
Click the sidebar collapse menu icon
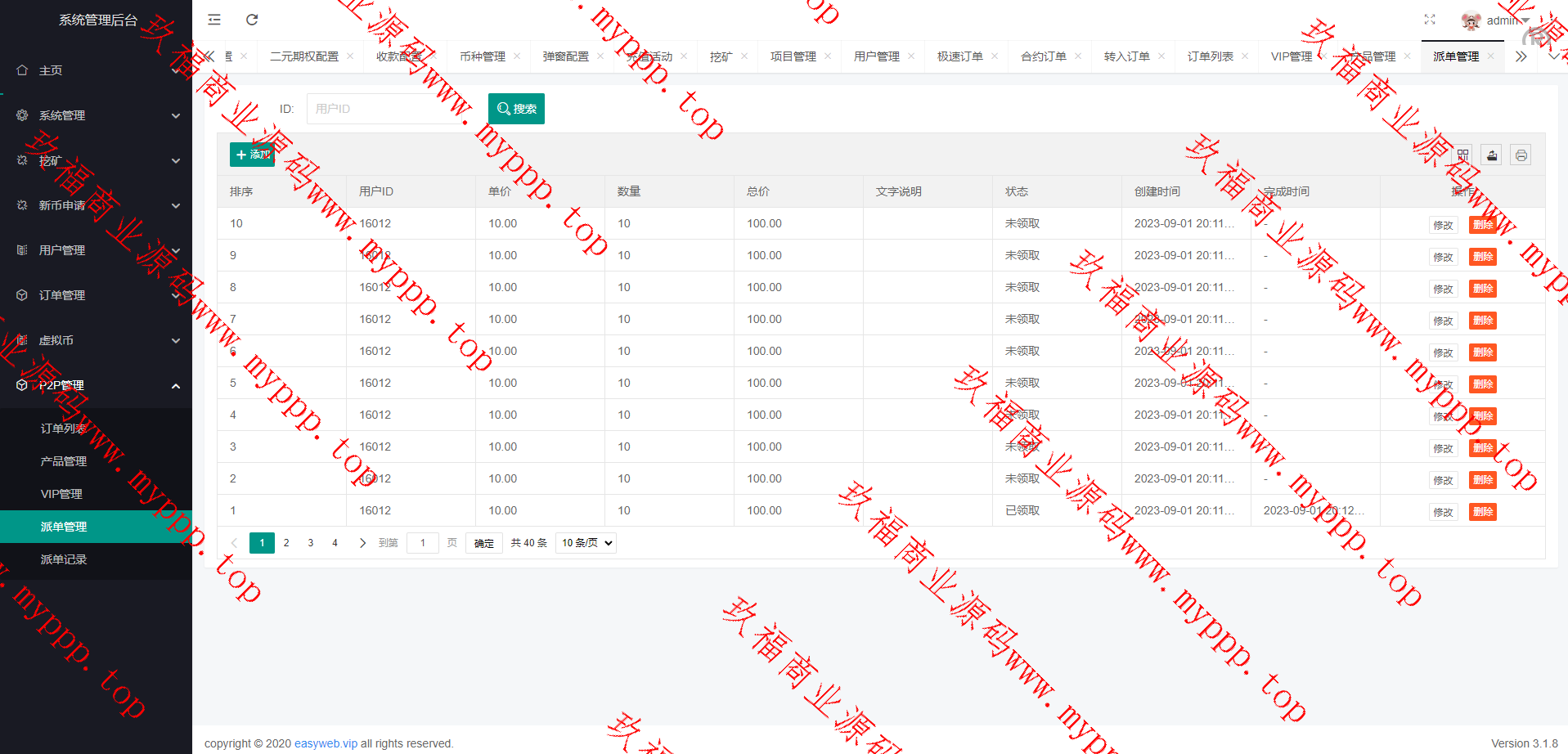[x=214, y=20]
